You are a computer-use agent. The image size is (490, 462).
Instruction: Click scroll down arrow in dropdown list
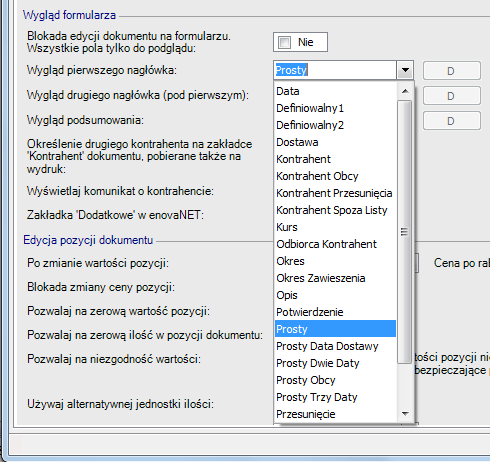tap(405, 414)
